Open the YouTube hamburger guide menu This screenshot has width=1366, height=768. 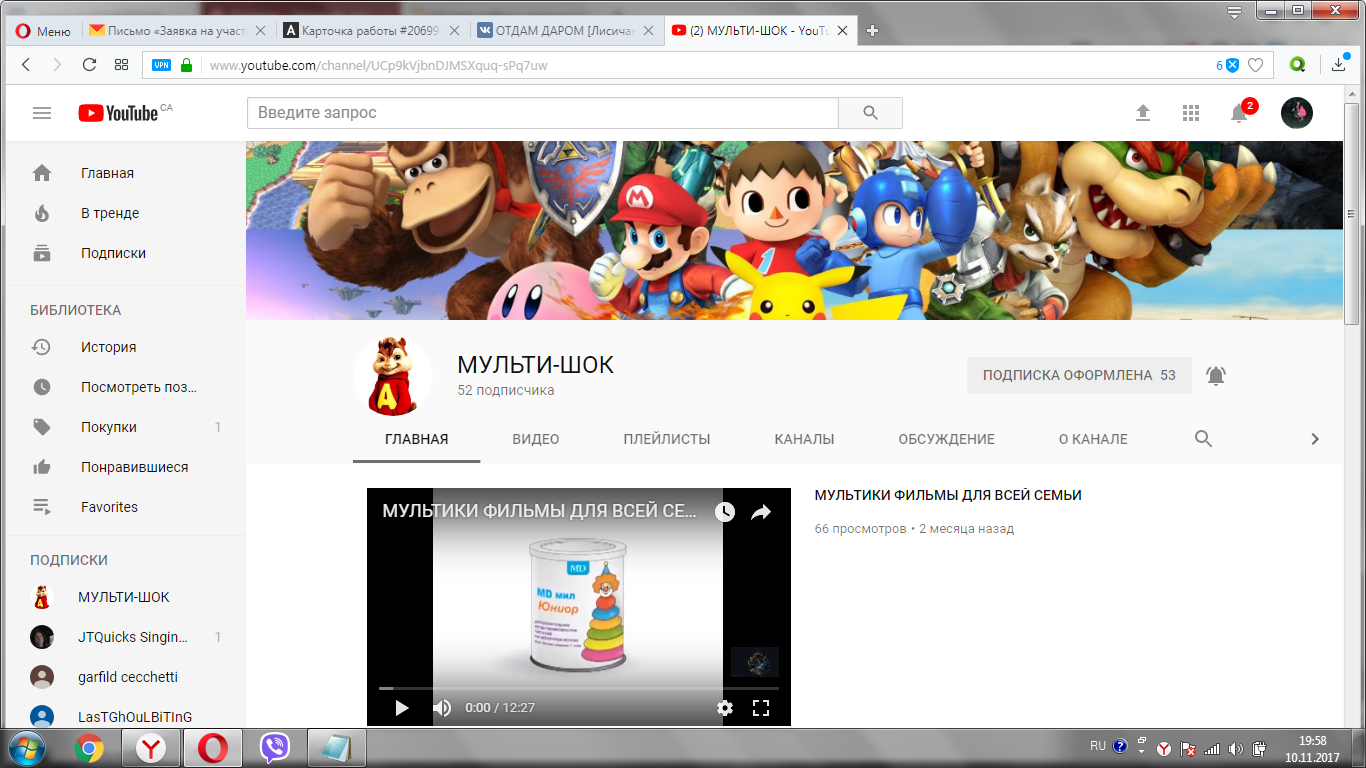tap(42, 113)
